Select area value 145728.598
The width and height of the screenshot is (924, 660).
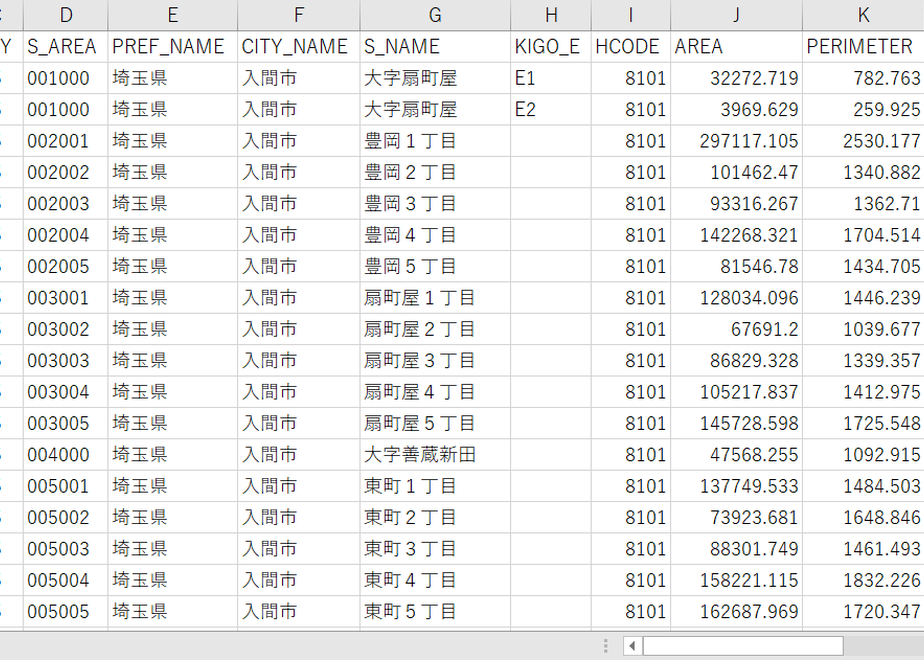(736, 423)
